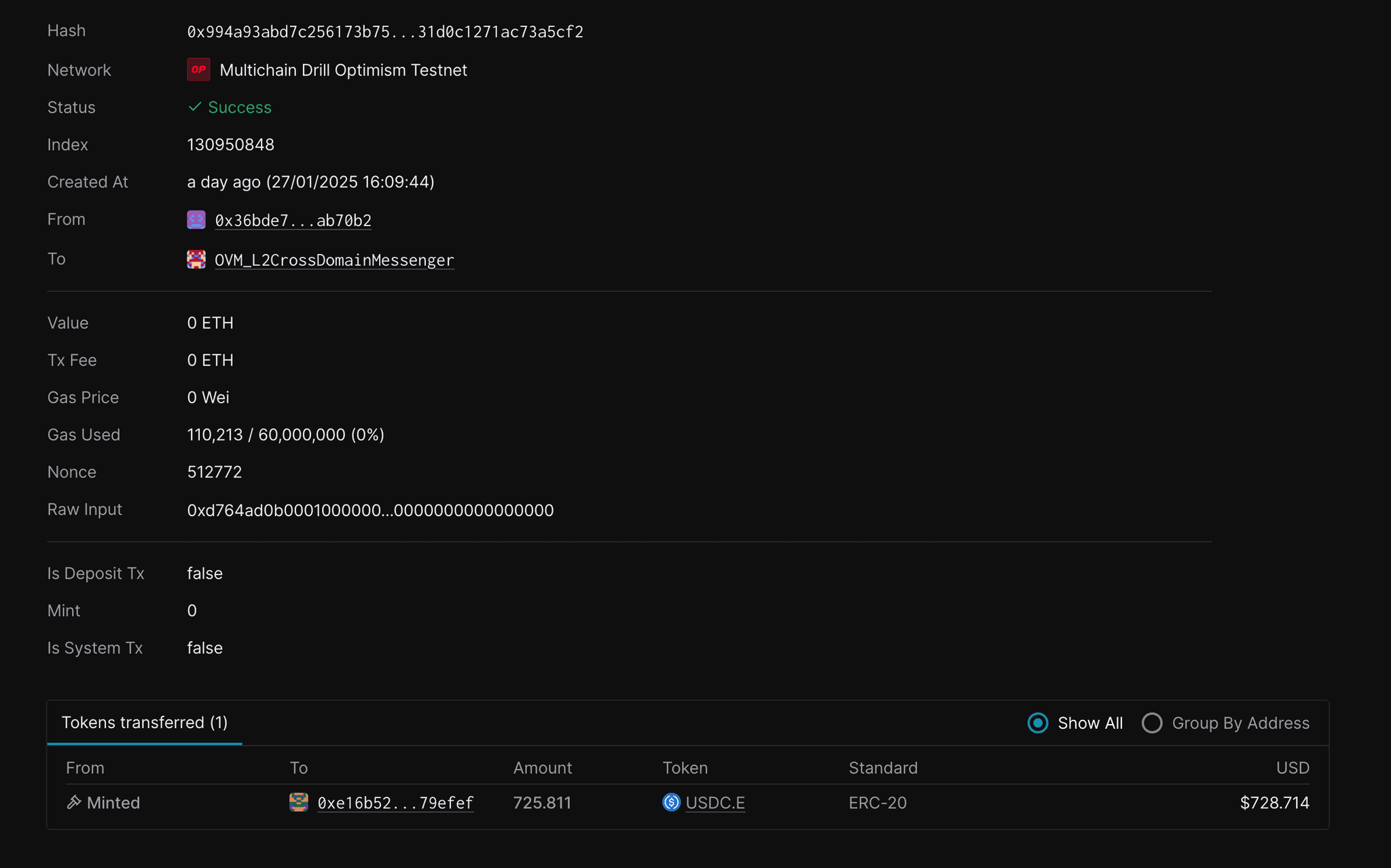The image size is (1391, 868).
Task: Click the green Success checkmark icon
Action: [x=195, y=107]
